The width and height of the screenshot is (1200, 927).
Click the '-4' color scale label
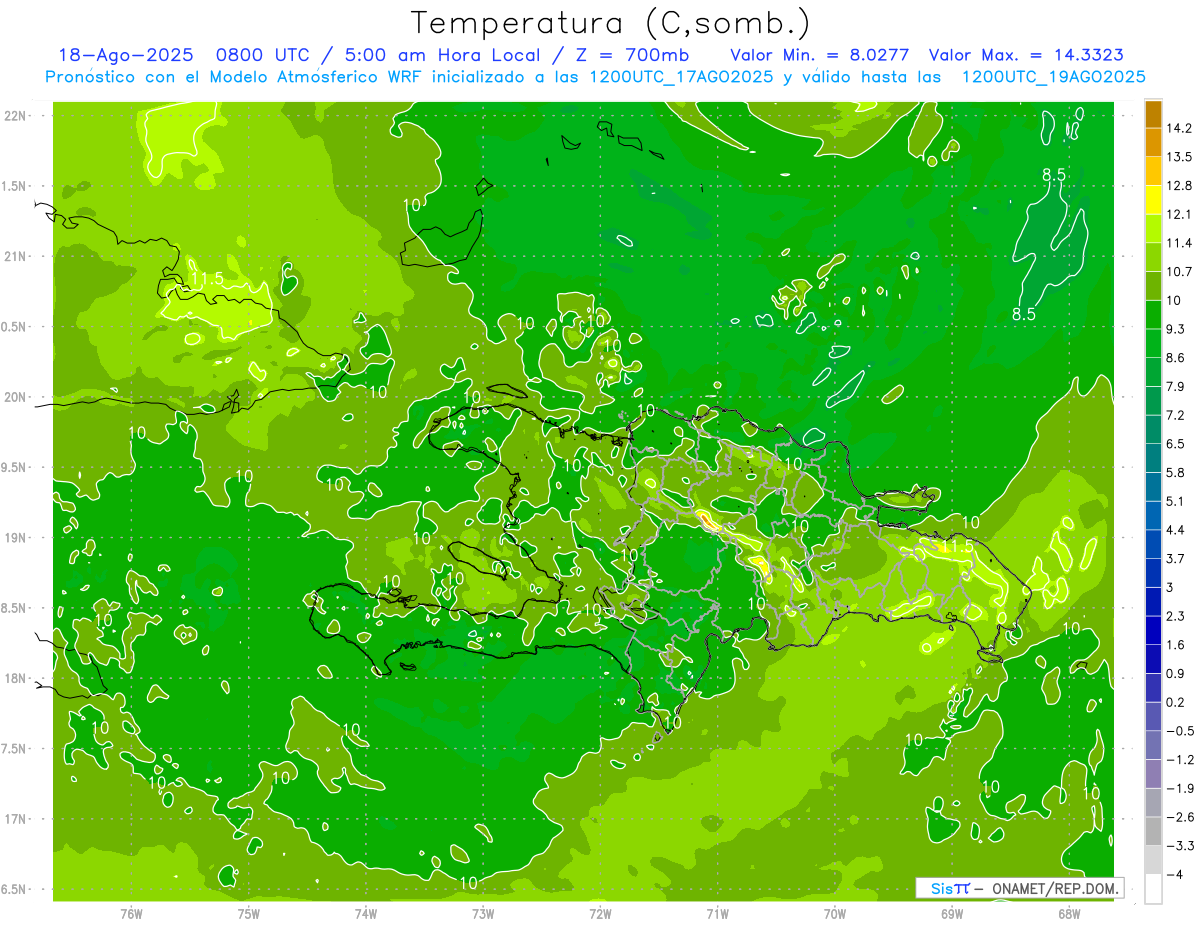[x=1174, y=875]
